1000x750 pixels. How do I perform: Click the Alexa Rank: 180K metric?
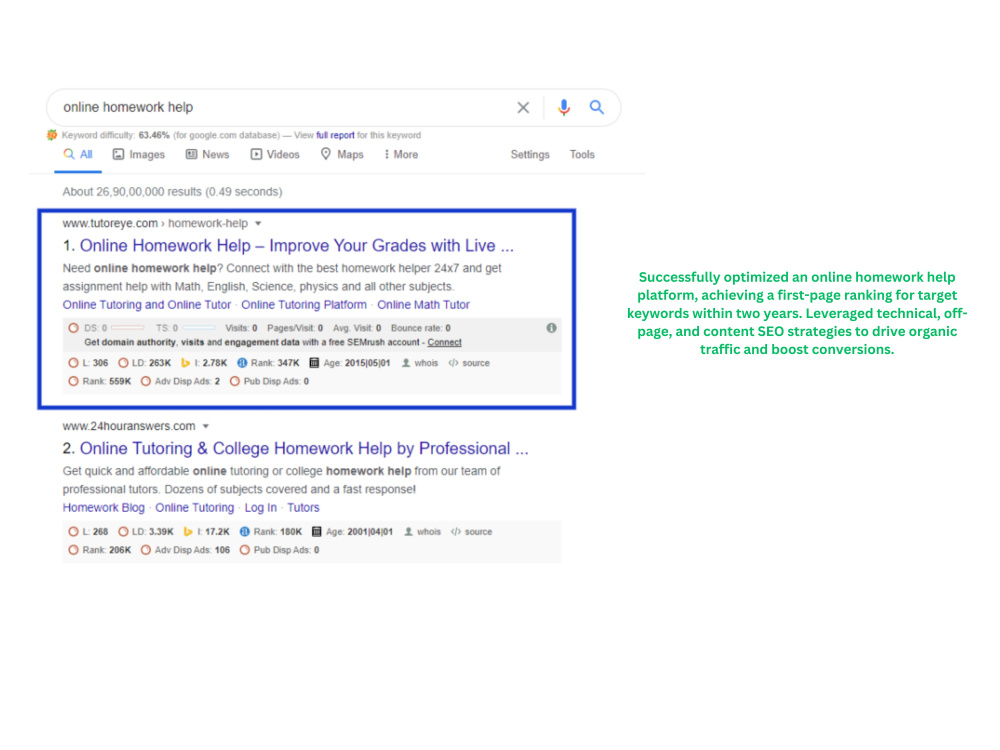coord(271,532)
